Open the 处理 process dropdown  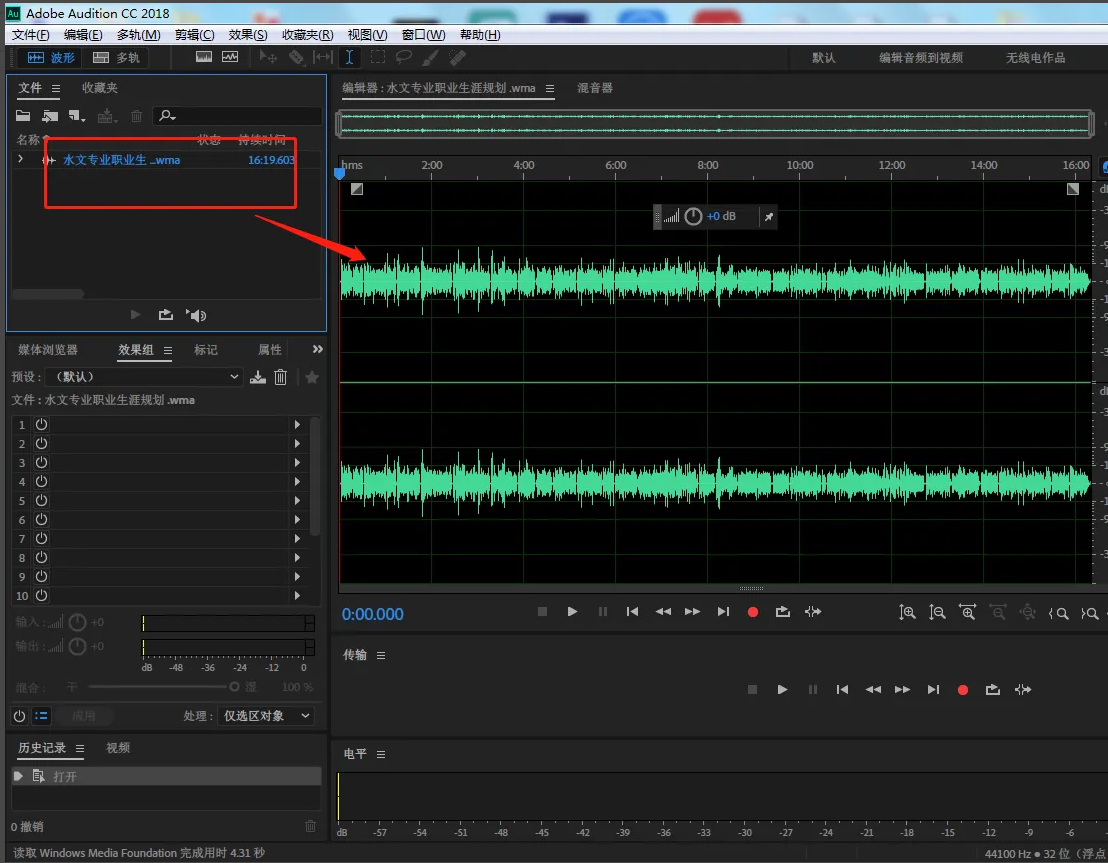(x=266, y=716)
